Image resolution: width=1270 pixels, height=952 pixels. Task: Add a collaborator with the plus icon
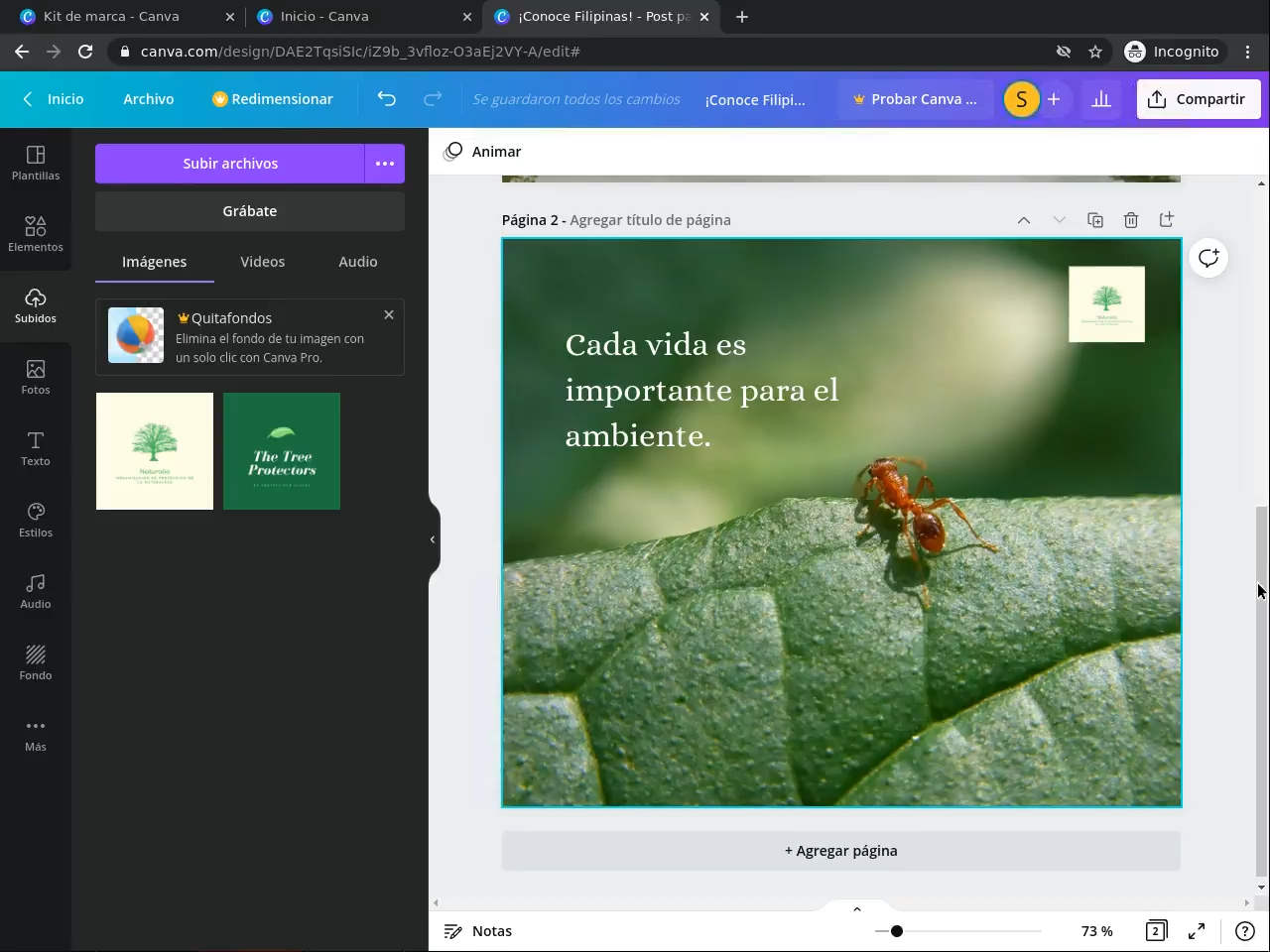tap(1054, 99)
